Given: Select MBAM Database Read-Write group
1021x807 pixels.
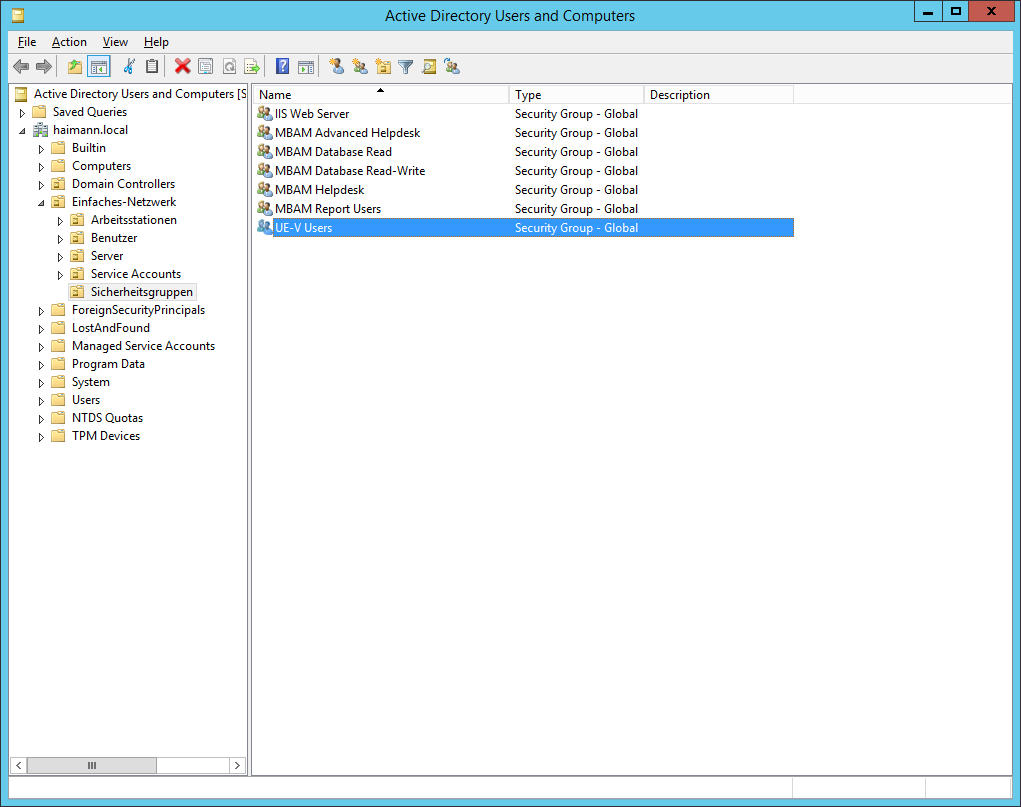Looking at the screenshot, I should [350, 171].
